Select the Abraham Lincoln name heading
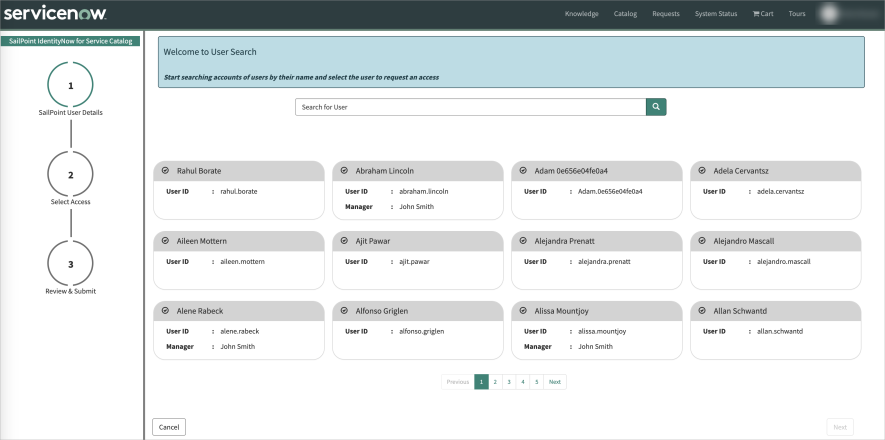885x440 pixels. pyautogui.click(x=384, y=170)
